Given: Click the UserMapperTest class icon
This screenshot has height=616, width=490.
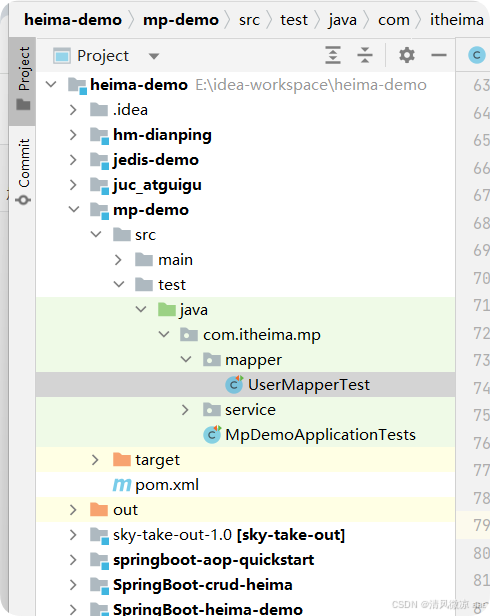Looking at the screenshot, I should pos(234,385).
